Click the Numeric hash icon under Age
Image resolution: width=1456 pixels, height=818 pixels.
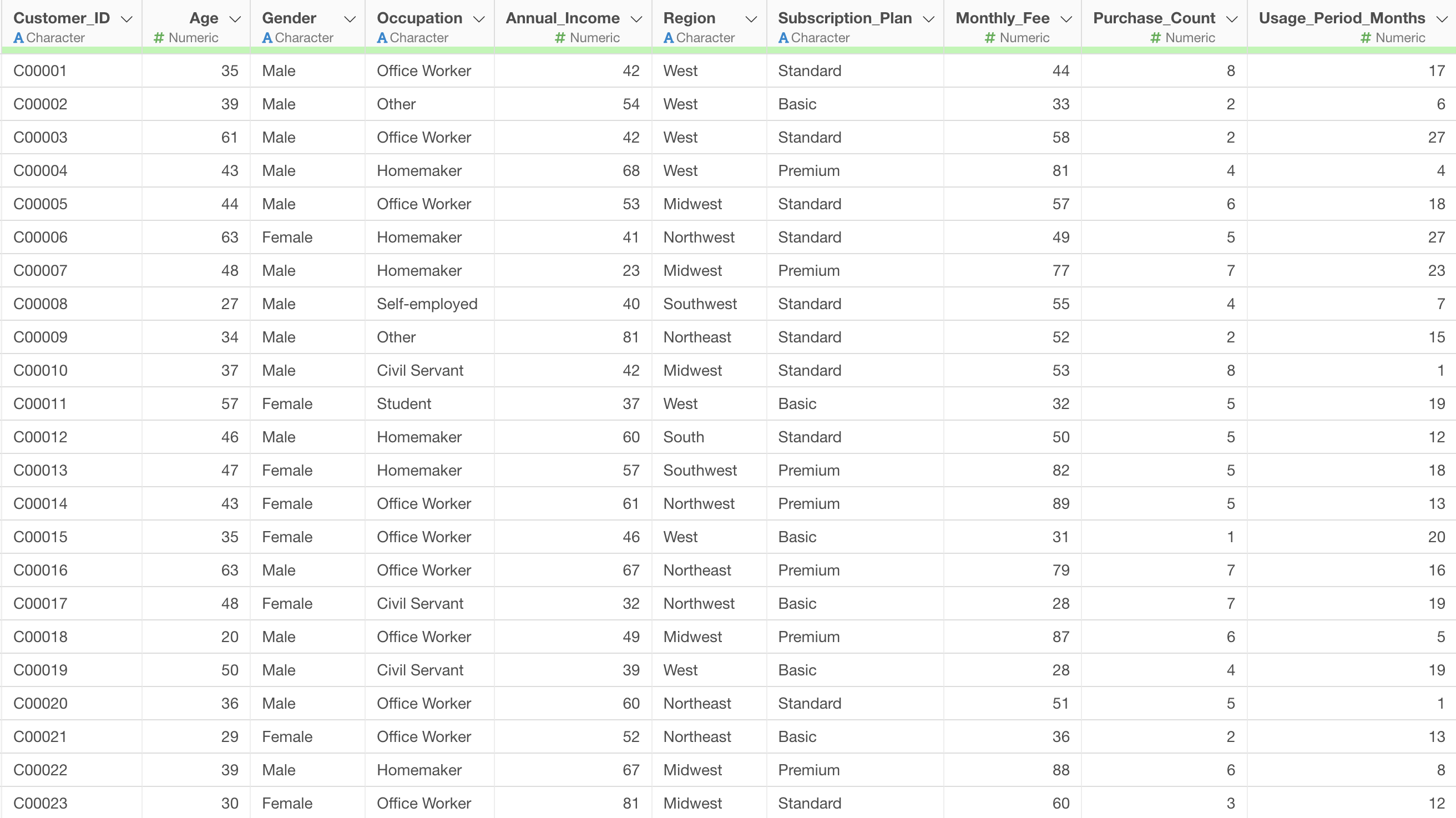(x=159, y=38)
